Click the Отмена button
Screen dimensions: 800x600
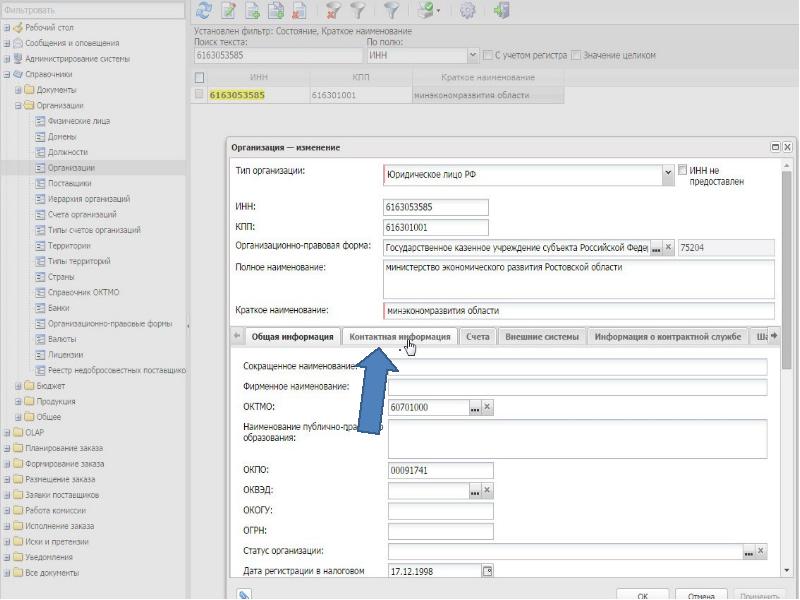[x=701, y=595]
